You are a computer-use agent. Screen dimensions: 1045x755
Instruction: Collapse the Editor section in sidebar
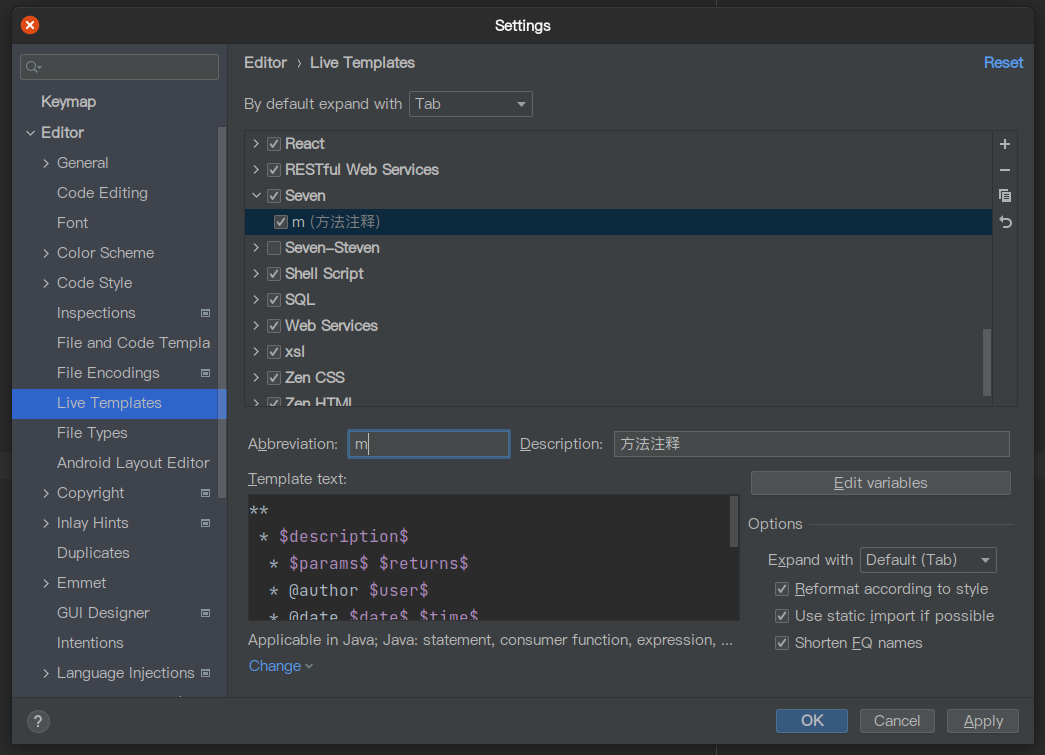point(31,133)
